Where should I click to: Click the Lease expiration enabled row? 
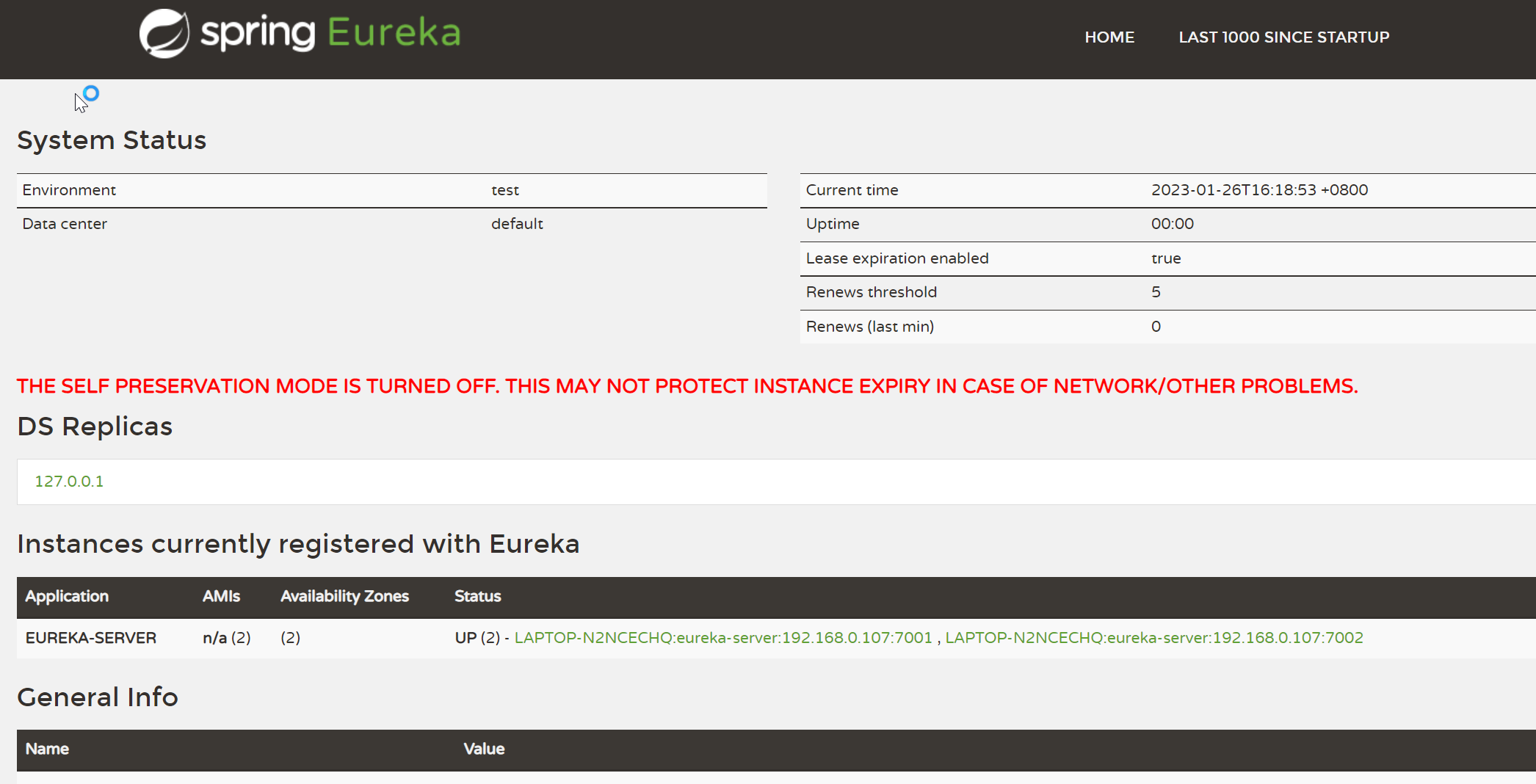tap(897, 258)
